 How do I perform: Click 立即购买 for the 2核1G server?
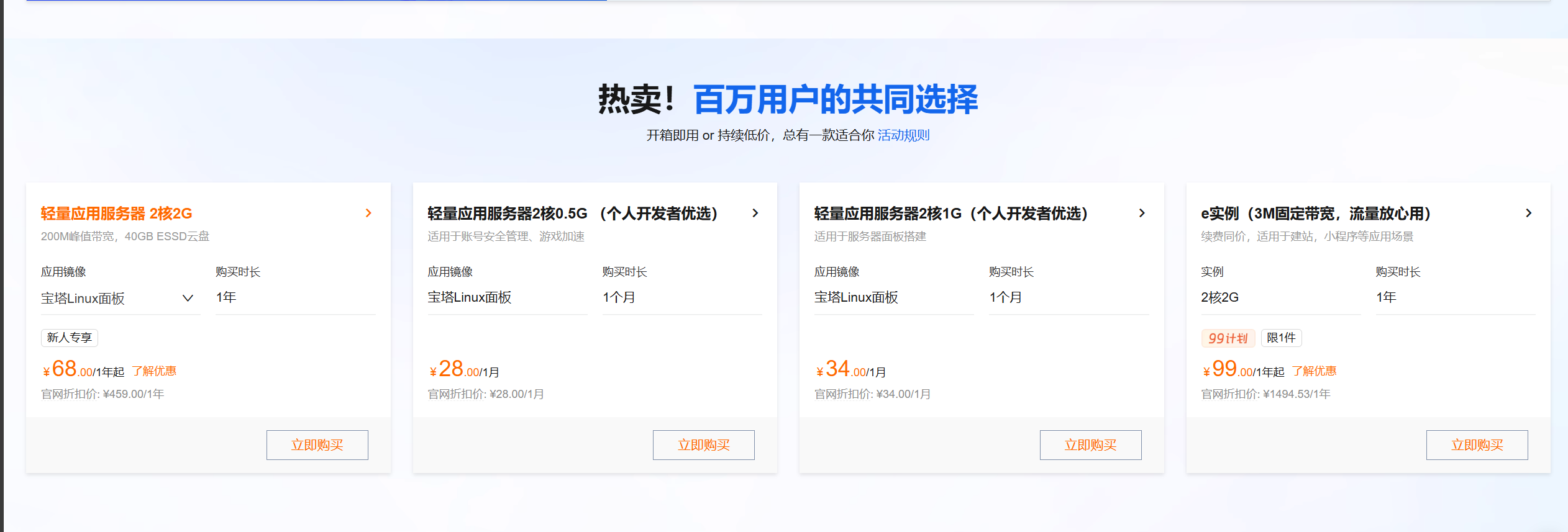tap(1090, 445)
